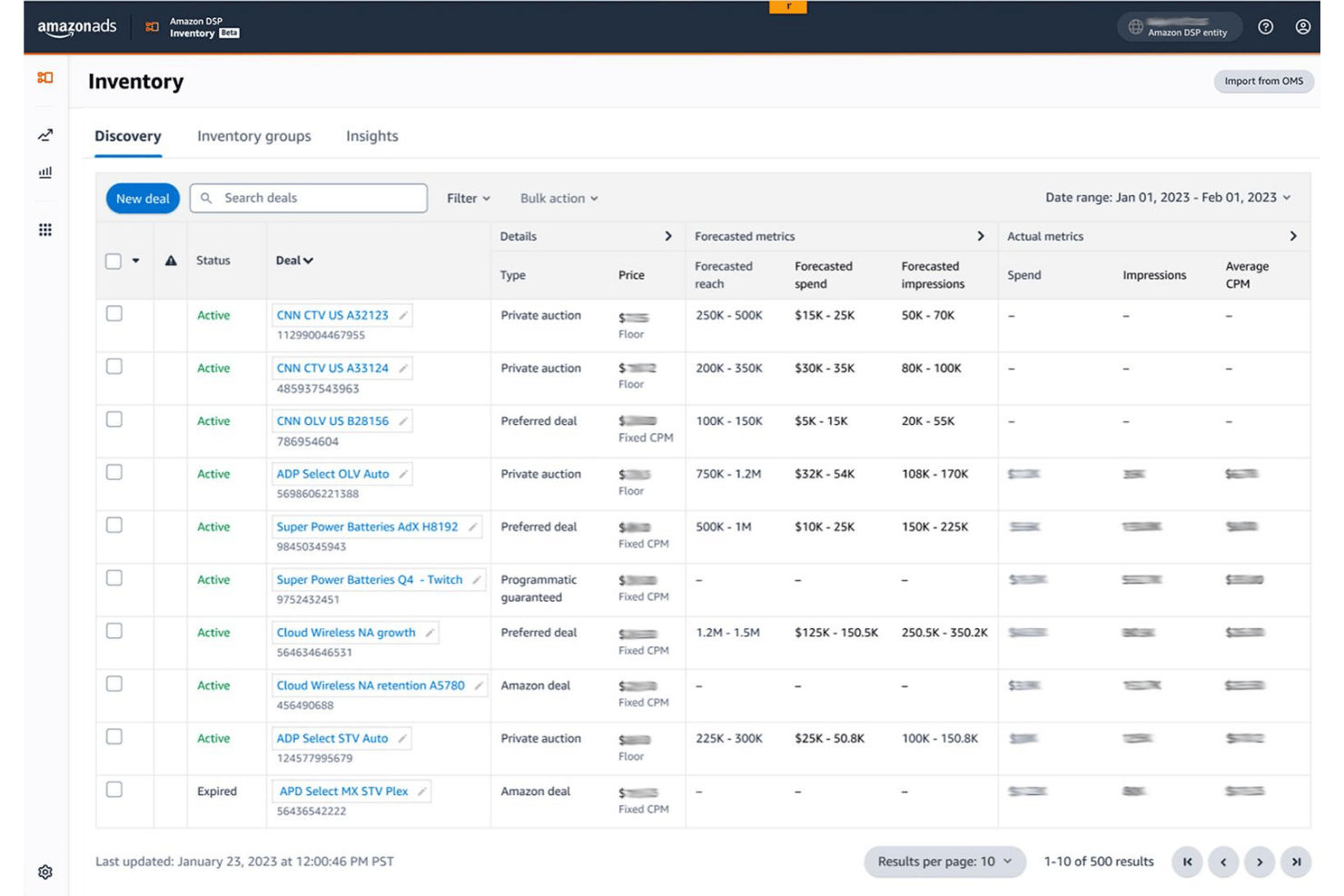Click the Amazon Ads logo
The image size is (1344, 896).
click(x=77, y=27)
